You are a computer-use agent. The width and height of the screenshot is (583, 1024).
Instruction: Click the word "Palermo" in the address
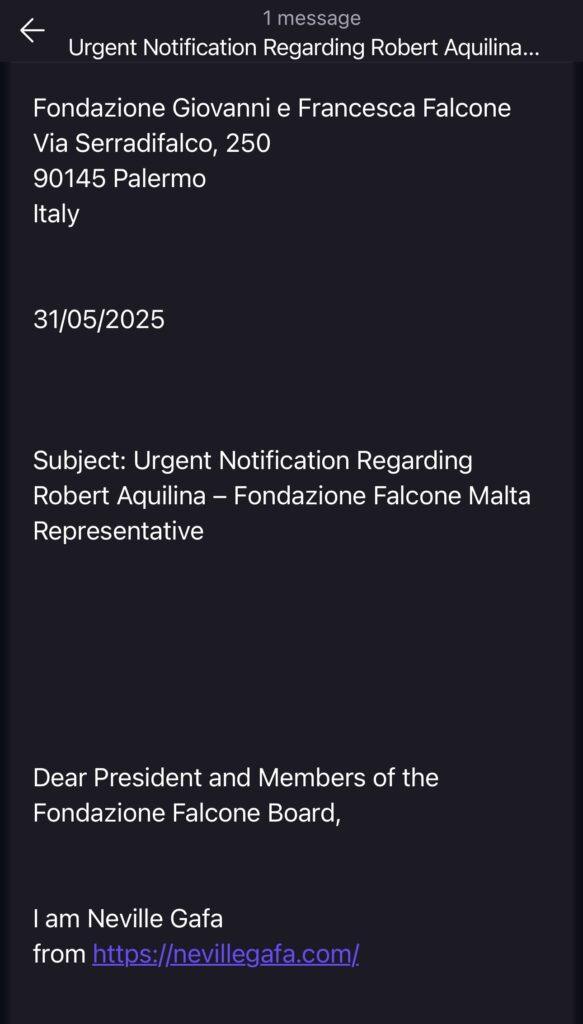(159, 178)
